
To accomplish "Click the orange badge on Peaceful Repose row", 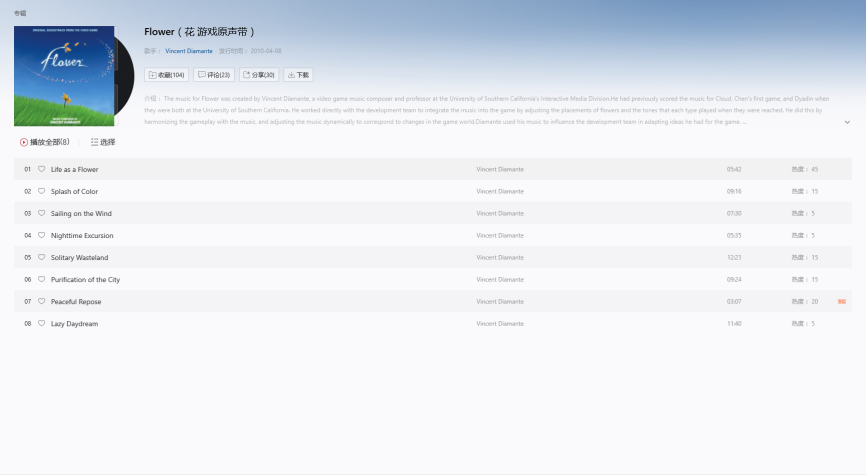I will click(842, 301).
